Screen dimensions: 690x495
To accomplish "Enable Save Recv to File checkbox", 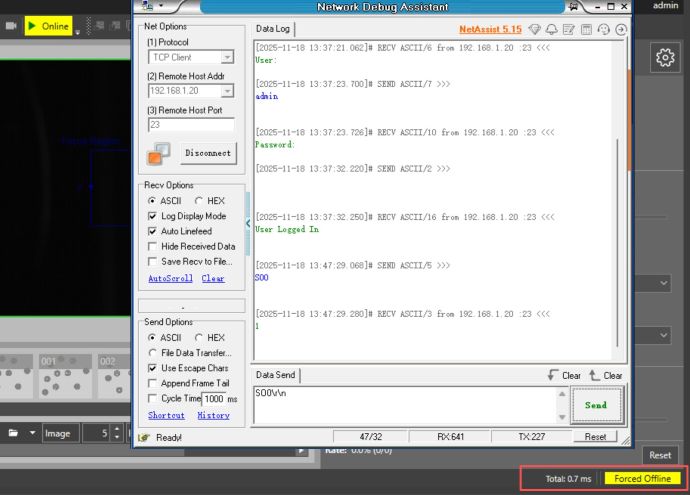I will (152, 261).
